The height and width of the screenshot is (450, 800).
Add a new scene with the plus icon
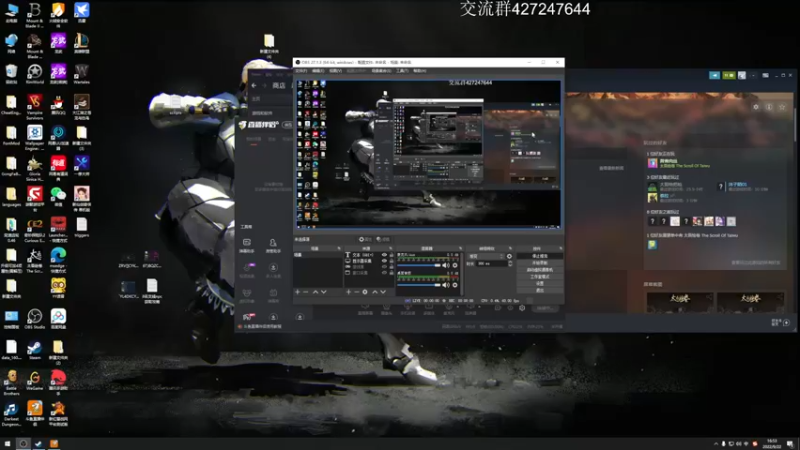click(297, 292)
